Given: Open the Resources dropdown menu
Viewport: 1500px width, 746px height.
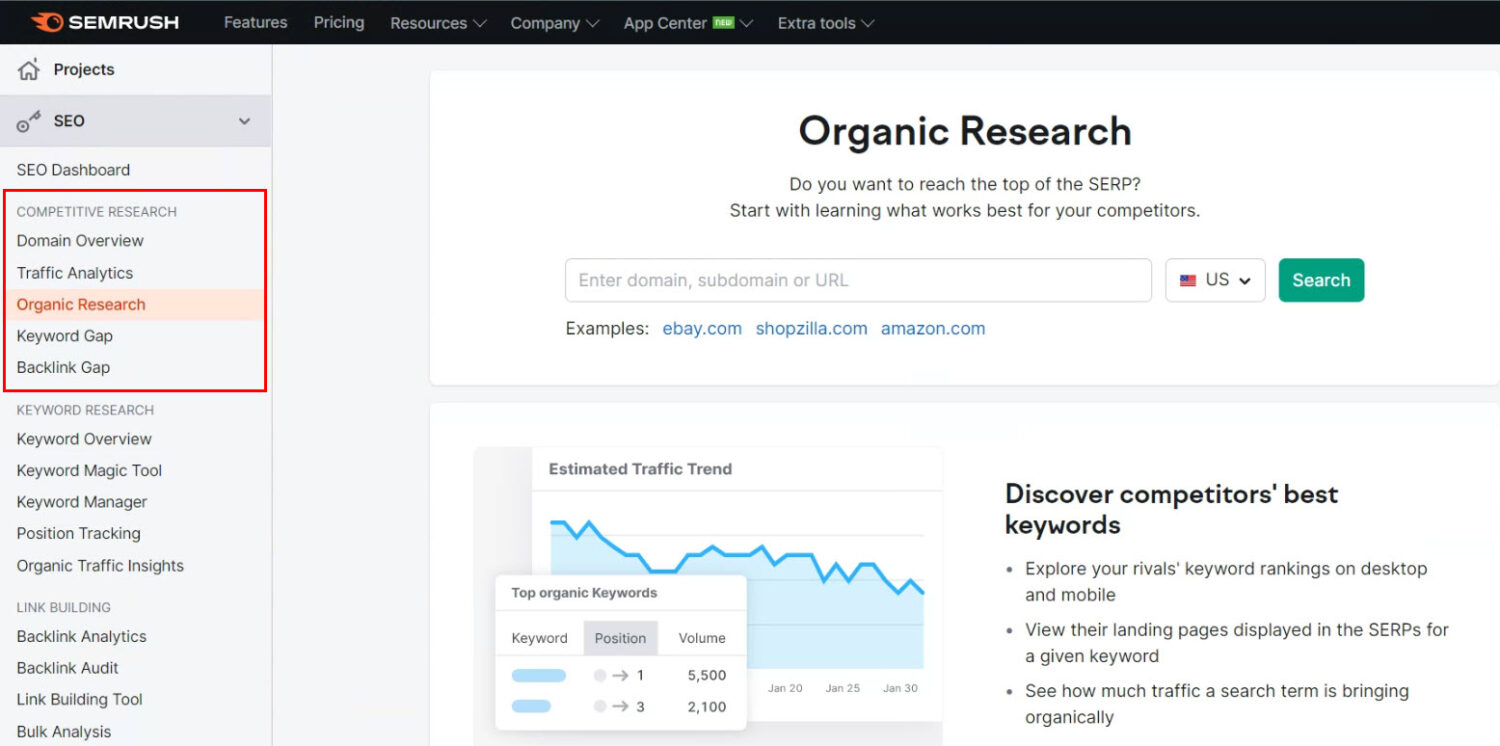Looking at the screenshot, I should 438,23.
